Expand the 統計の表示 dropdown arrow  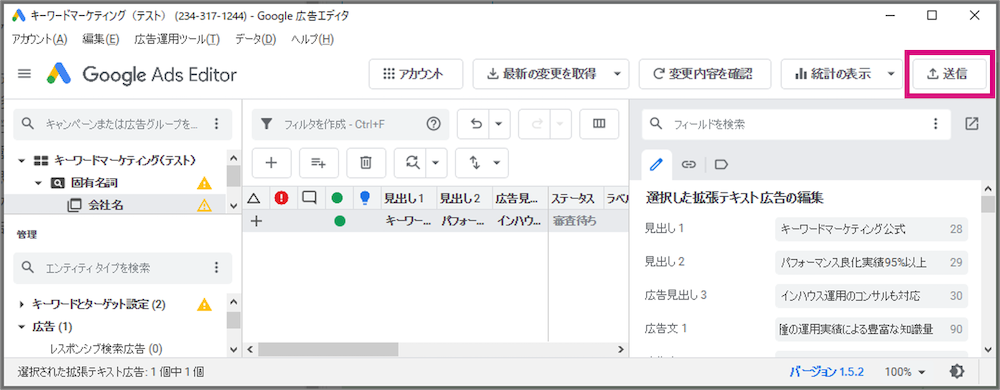[892, 74]
